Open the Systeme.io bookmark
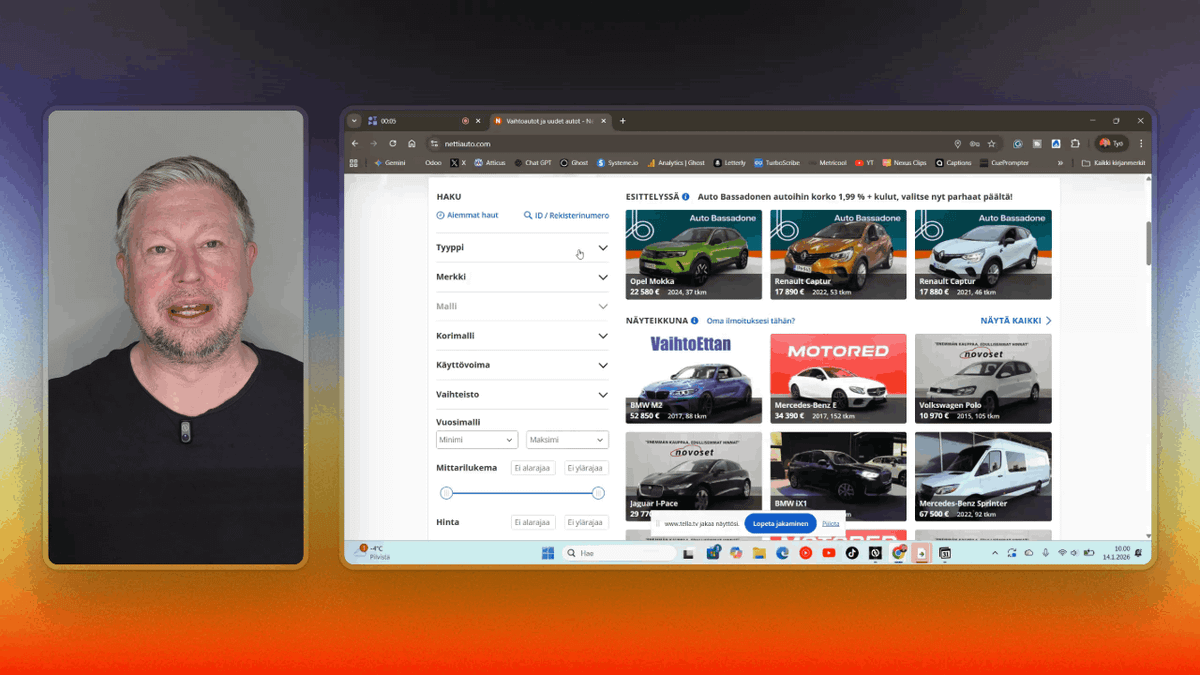1200x675 pixels. pos(617,163)
